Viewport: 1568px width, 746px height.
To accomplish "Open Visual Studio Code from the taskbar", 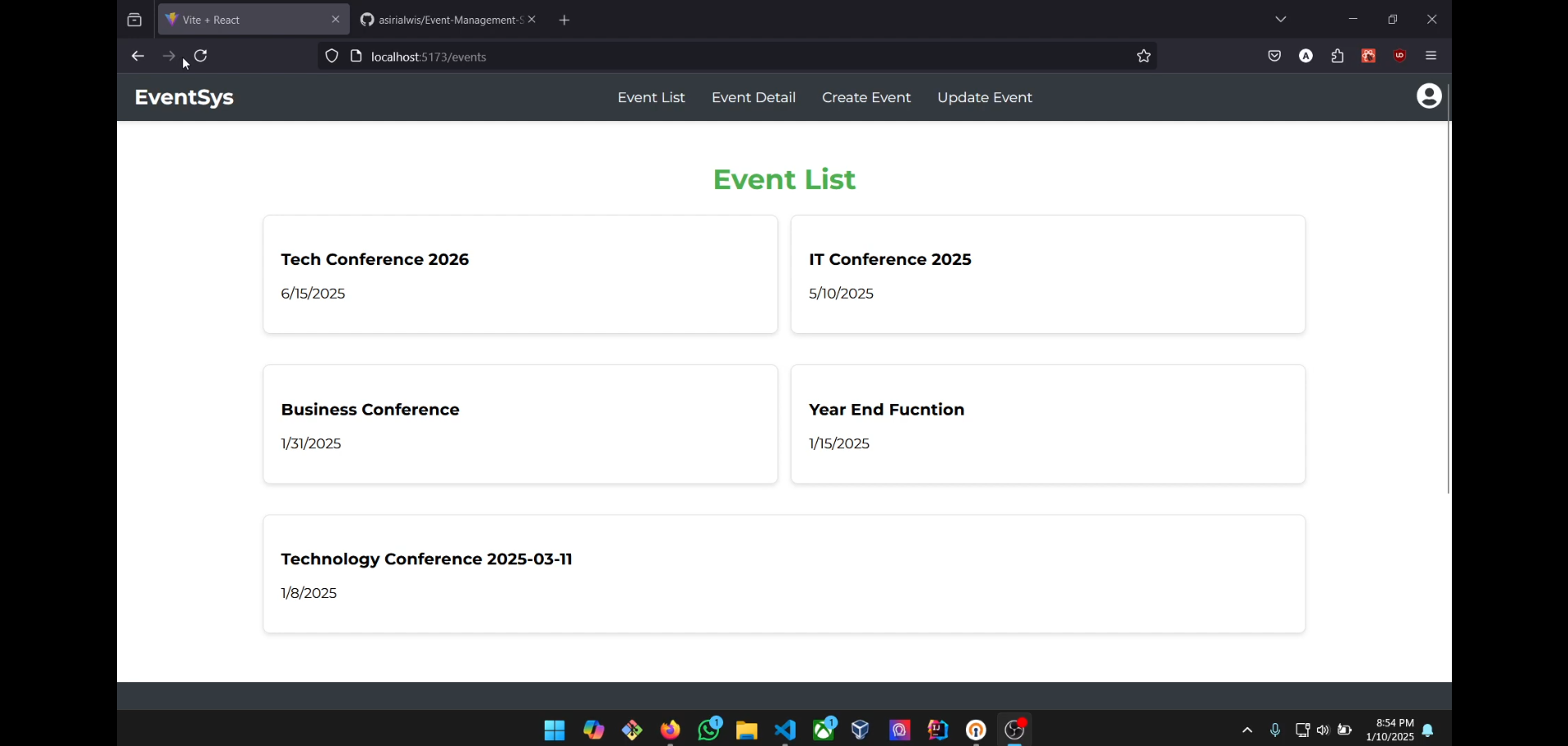I will 785,730.
